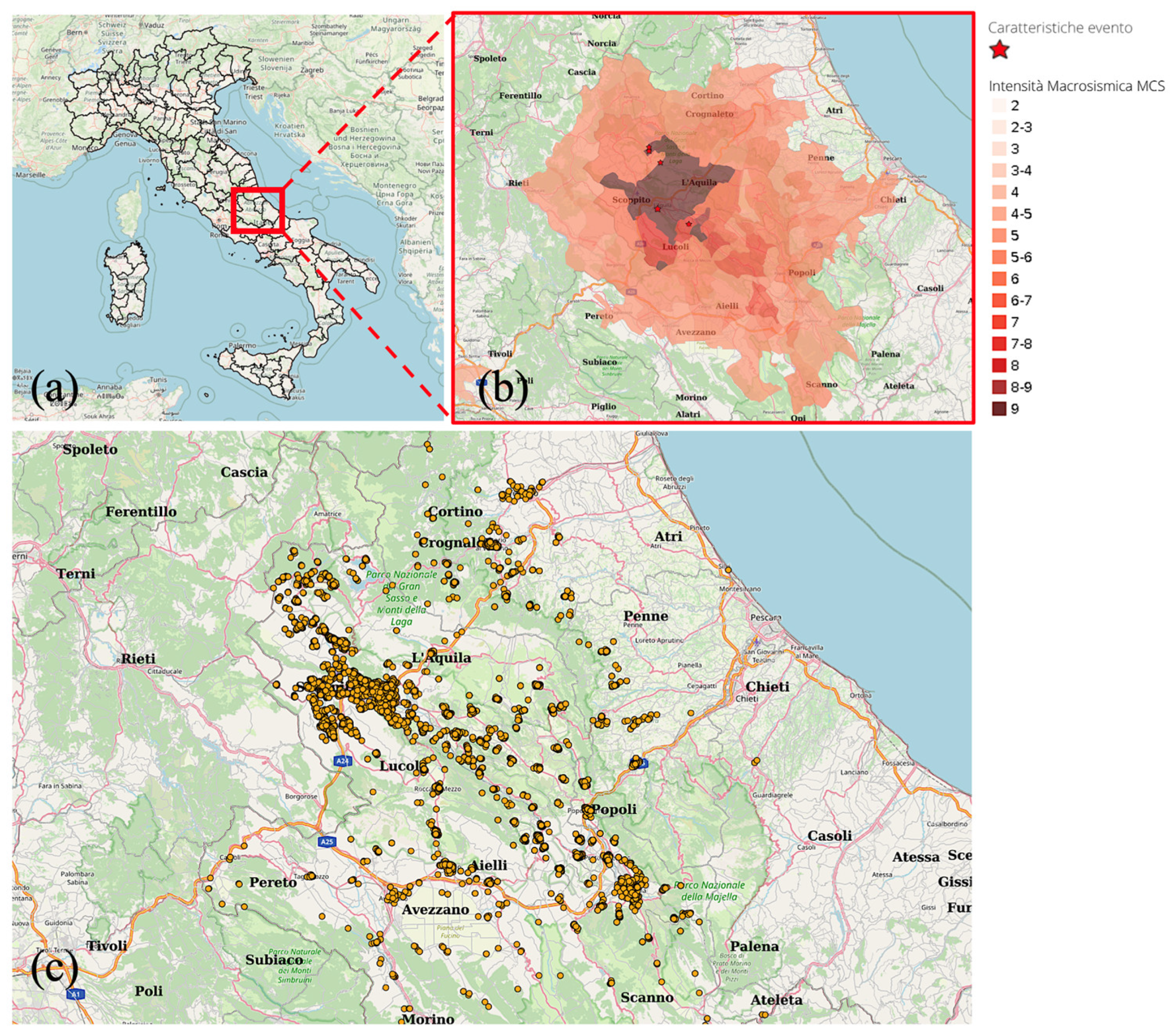
Task: Select the MCS 5 legend swatch
Action: pyautogui.click(x=999, y=235)
